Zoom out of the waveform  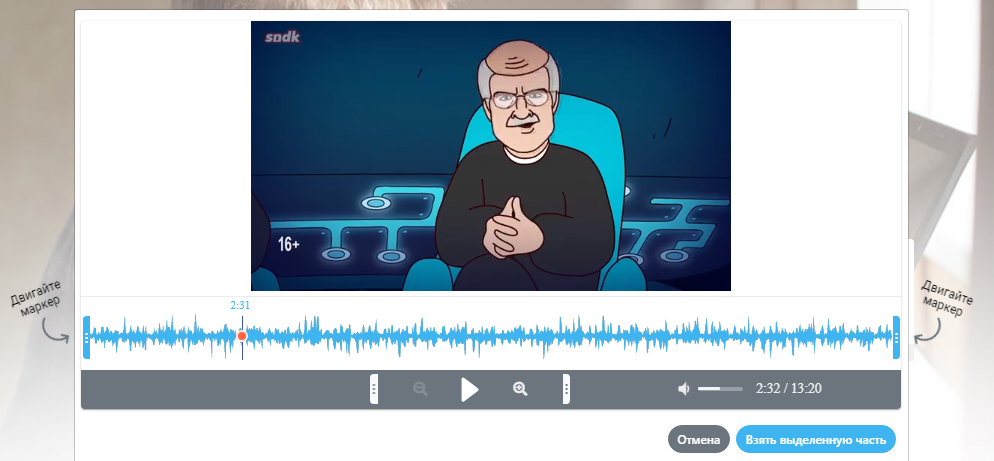[420, 389]
